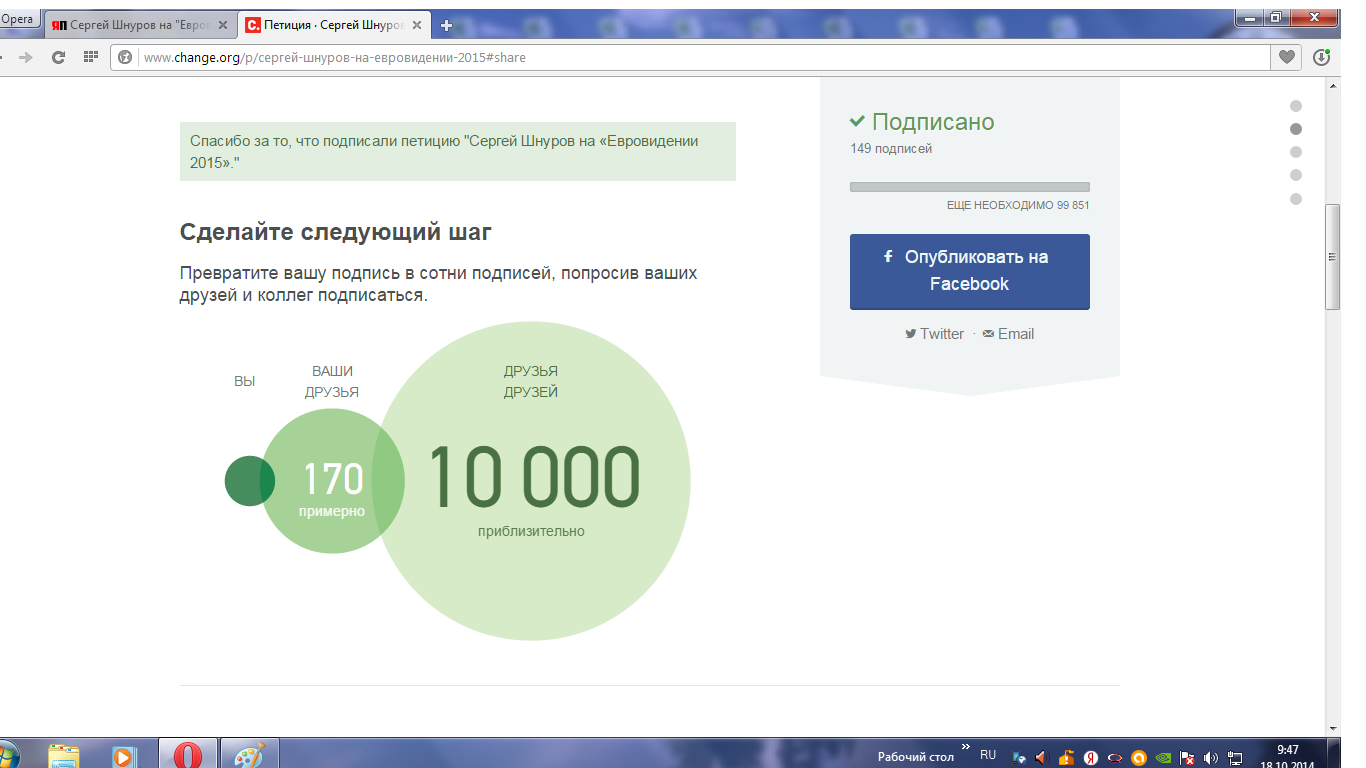Viewport: 1366px width, 768px height.
Task: Click the 149 подписей count text
Action: point(891,149)
